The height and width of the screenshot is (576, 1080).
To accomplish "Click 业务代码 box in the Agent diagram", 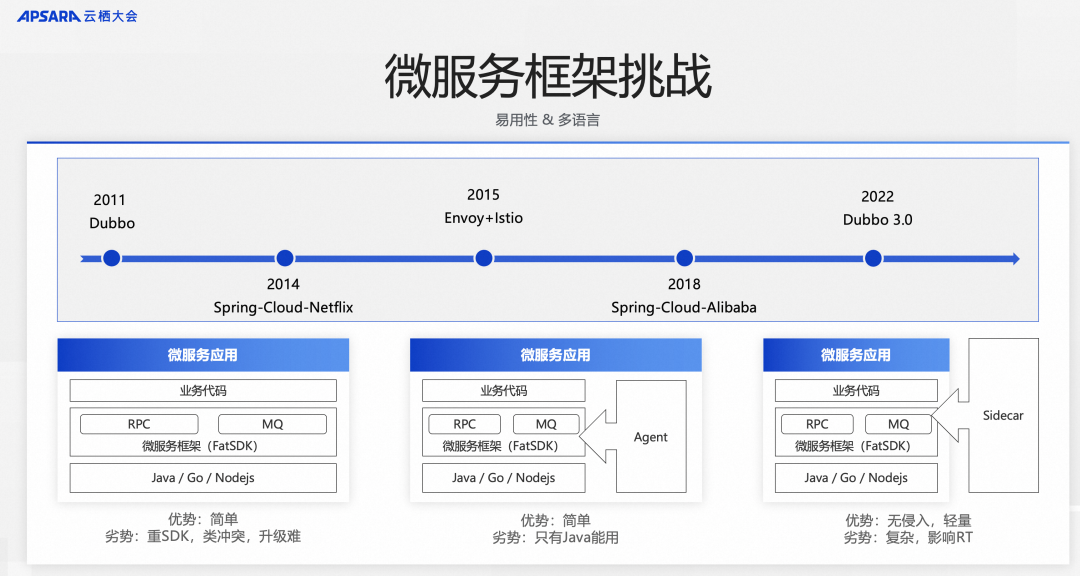I will click(x=503, y=391).
